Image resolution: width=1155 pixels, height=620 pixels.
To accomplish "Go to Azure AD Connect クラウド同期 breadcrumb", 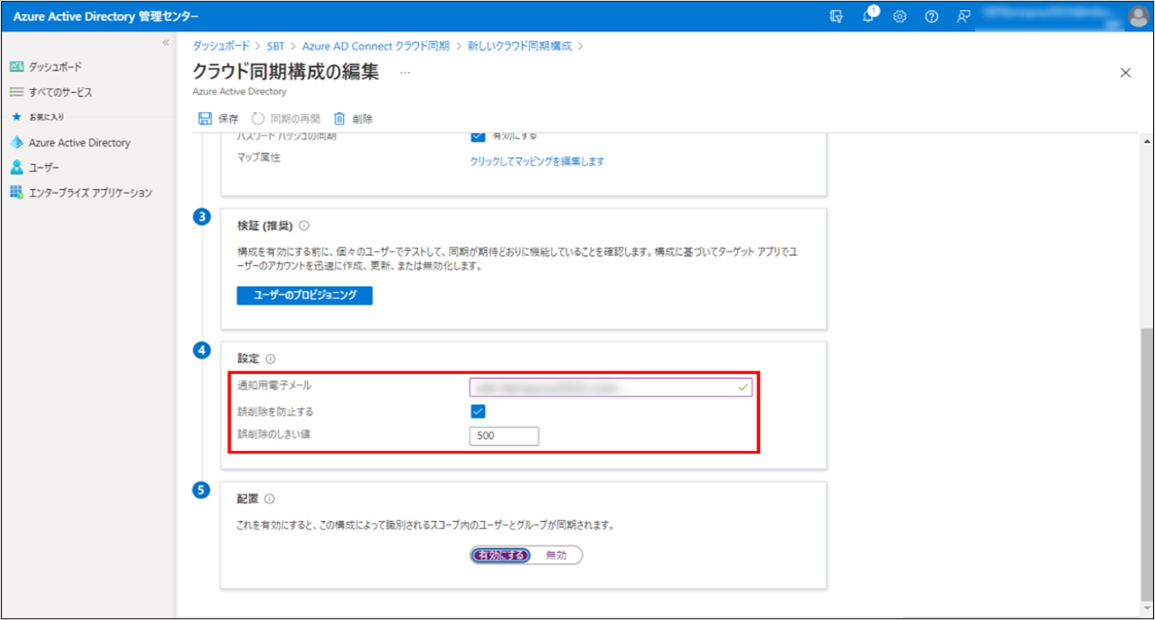I will click(376, 46).
